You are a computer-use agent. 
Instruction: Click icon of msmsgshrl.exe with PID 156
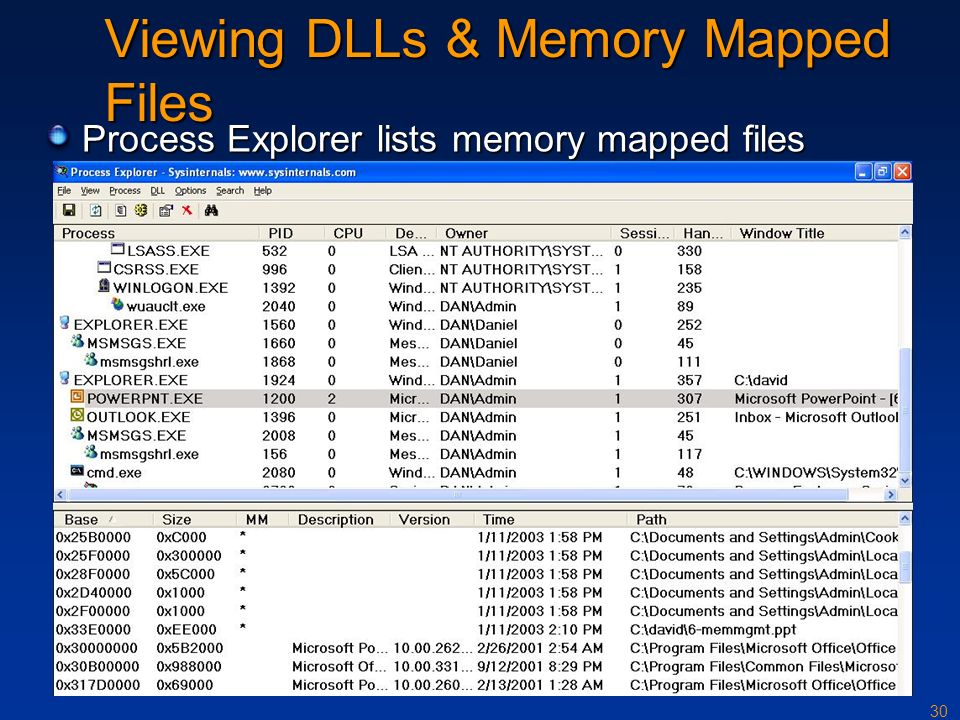[91, 452]
